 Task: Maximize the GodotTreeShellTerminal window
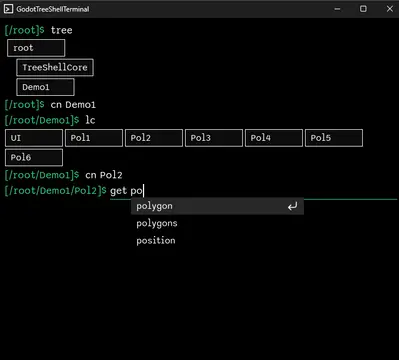click(363, 9)
